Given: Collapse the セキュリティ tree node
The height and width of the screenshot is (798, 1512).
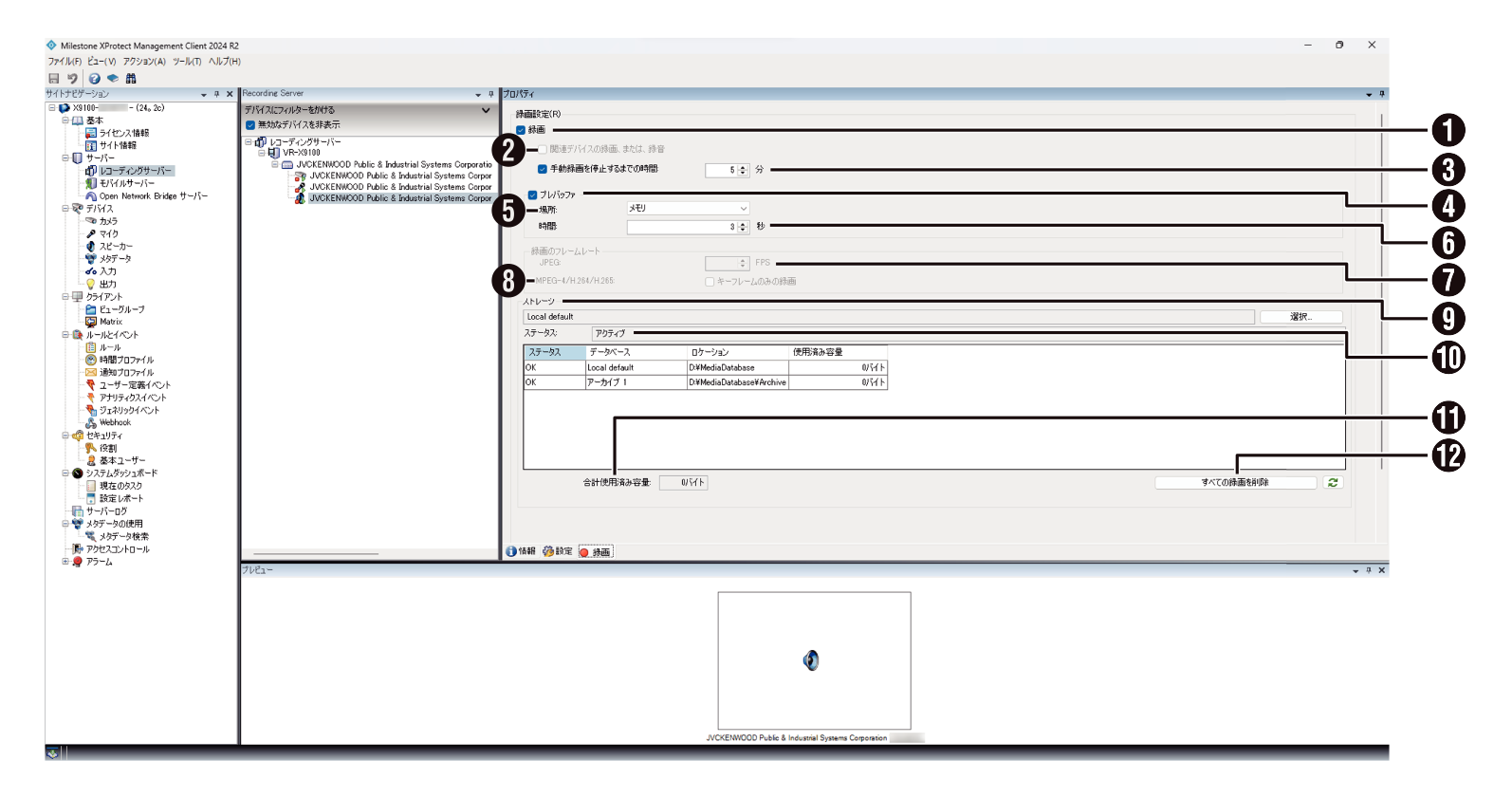Looking at the screenshot, I should pos(65,436).
